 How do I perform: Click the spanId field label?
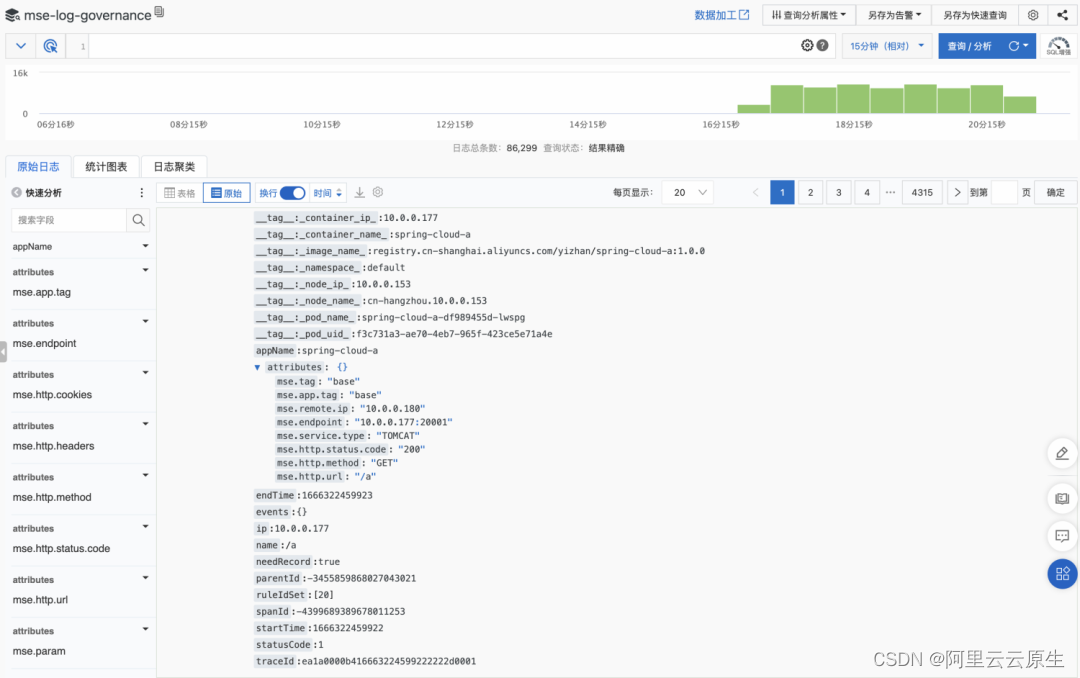272,611
